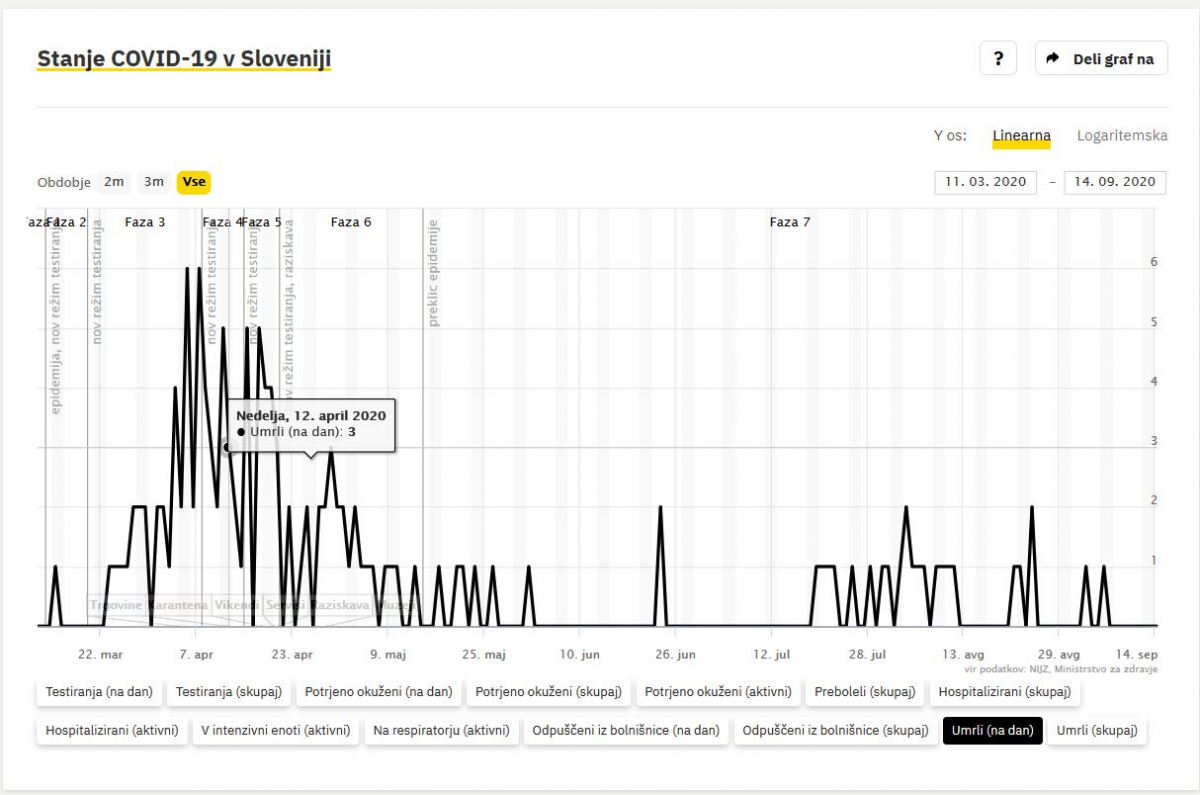Disable the active Umrli (na dan) series
This screenshot has width=1200, height=795.
[x=992, y=731]
